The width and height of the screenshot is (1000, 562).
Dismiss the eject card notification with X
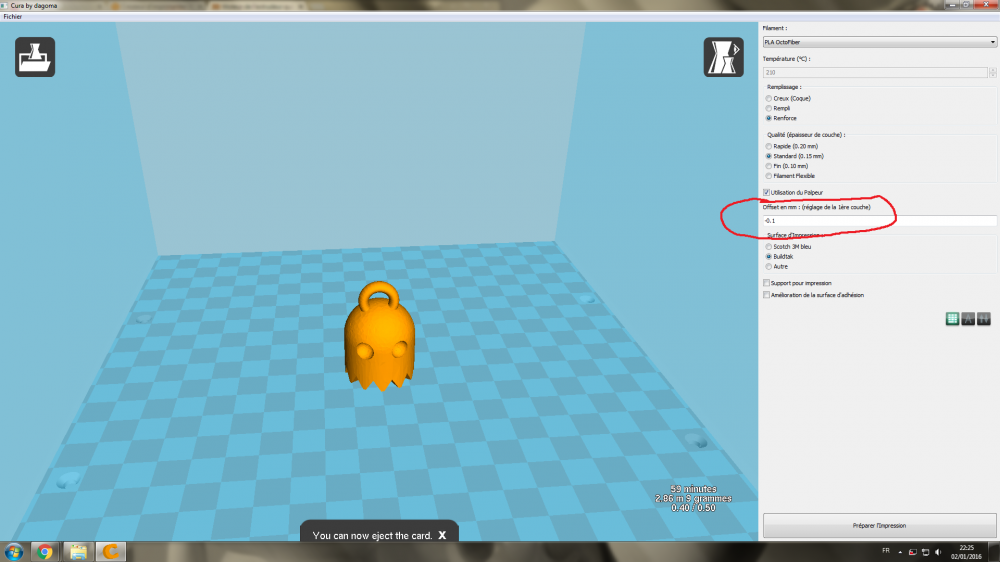442,535
